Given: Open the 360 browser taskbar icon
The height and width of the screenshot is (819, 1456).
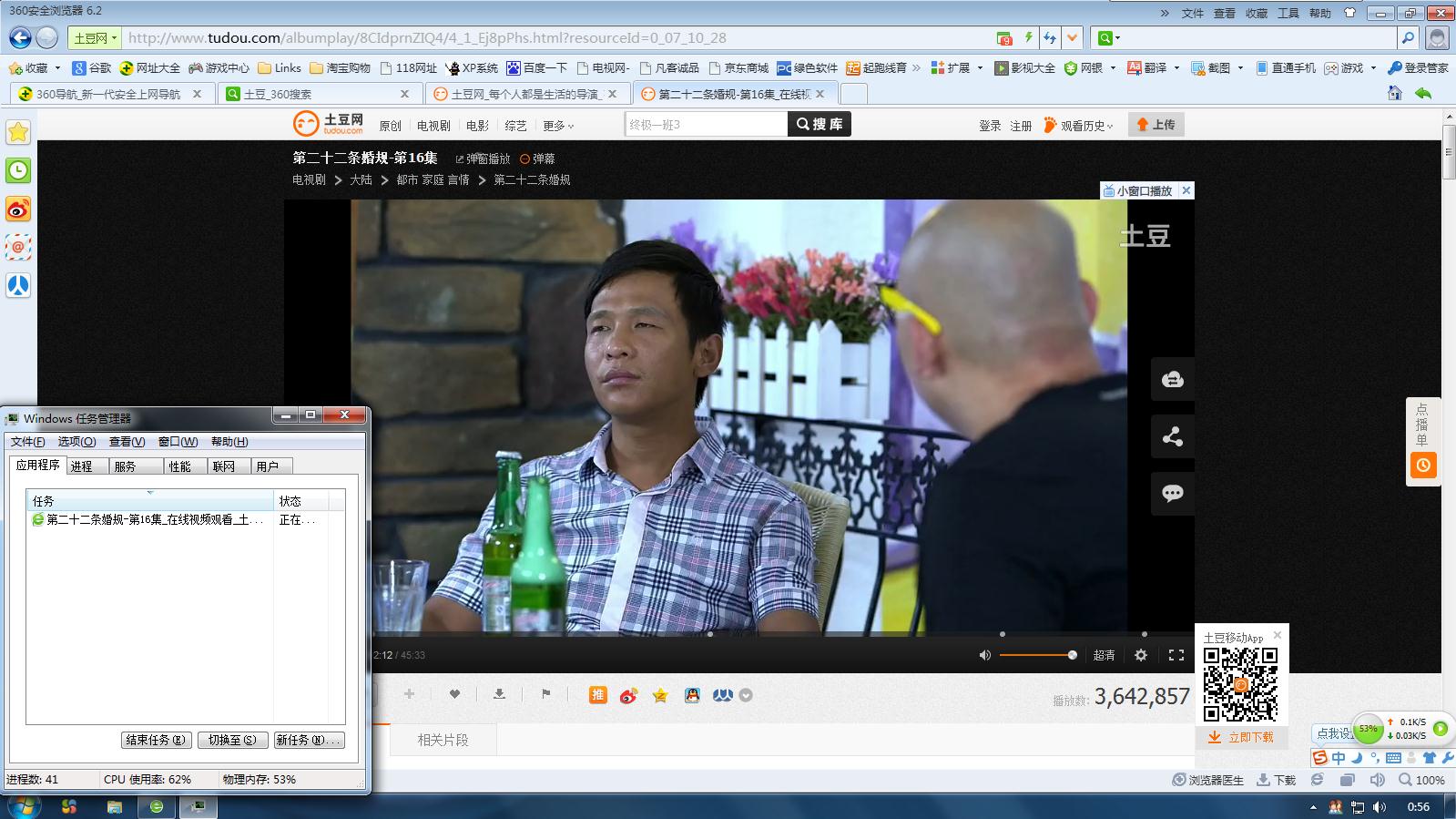Looking at the screenshot, I should coord(157,806).
